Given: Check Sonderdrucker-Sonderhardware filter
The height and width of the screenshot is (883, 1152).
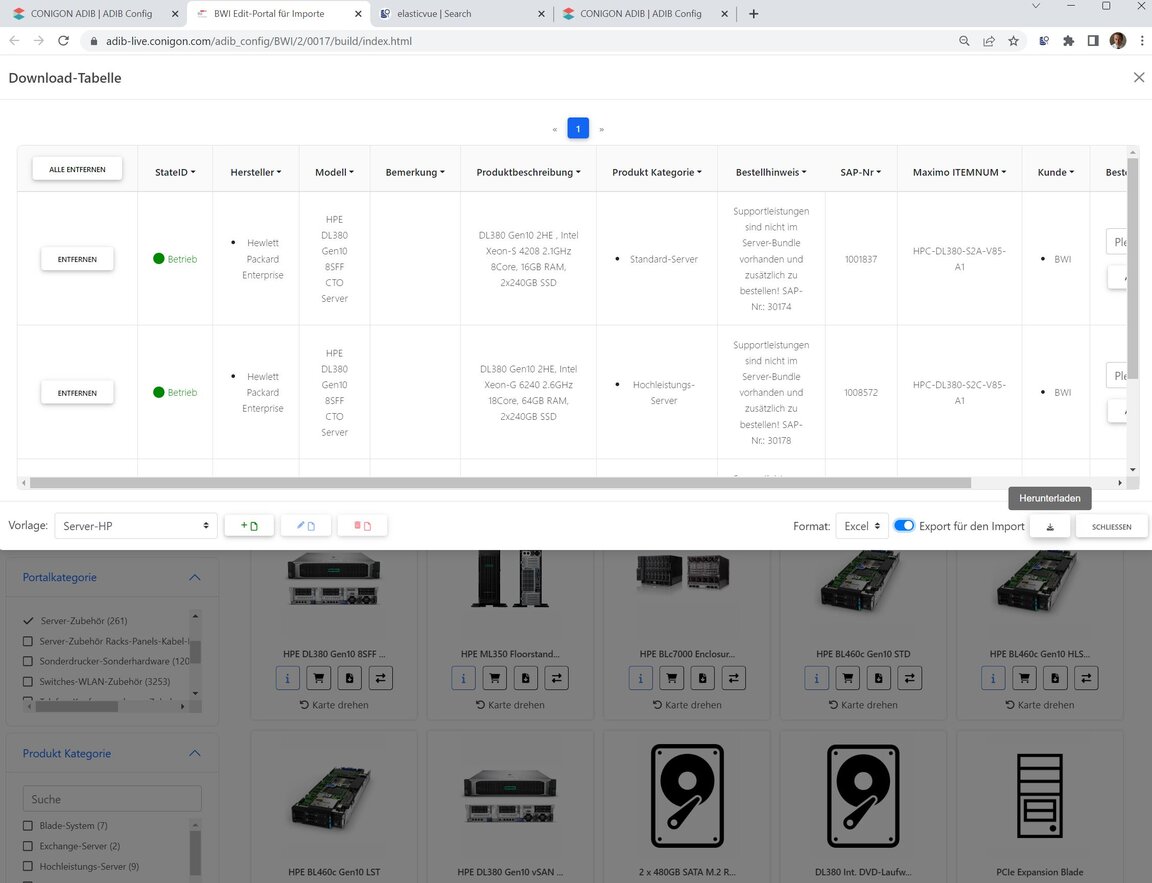Looking at the screenshot, I should click(x=28, y=661).
